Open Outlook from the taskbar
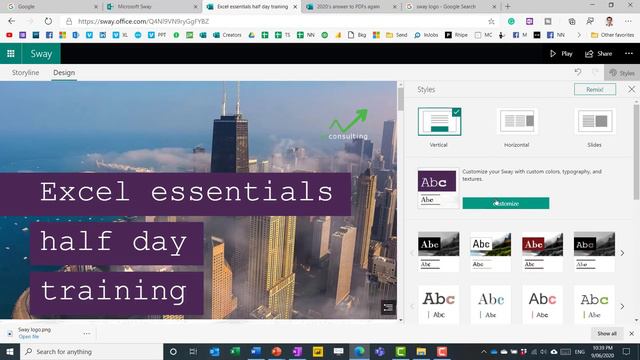Screen dimensions: 640x360 pyautogui.click(x=214, y=351)
